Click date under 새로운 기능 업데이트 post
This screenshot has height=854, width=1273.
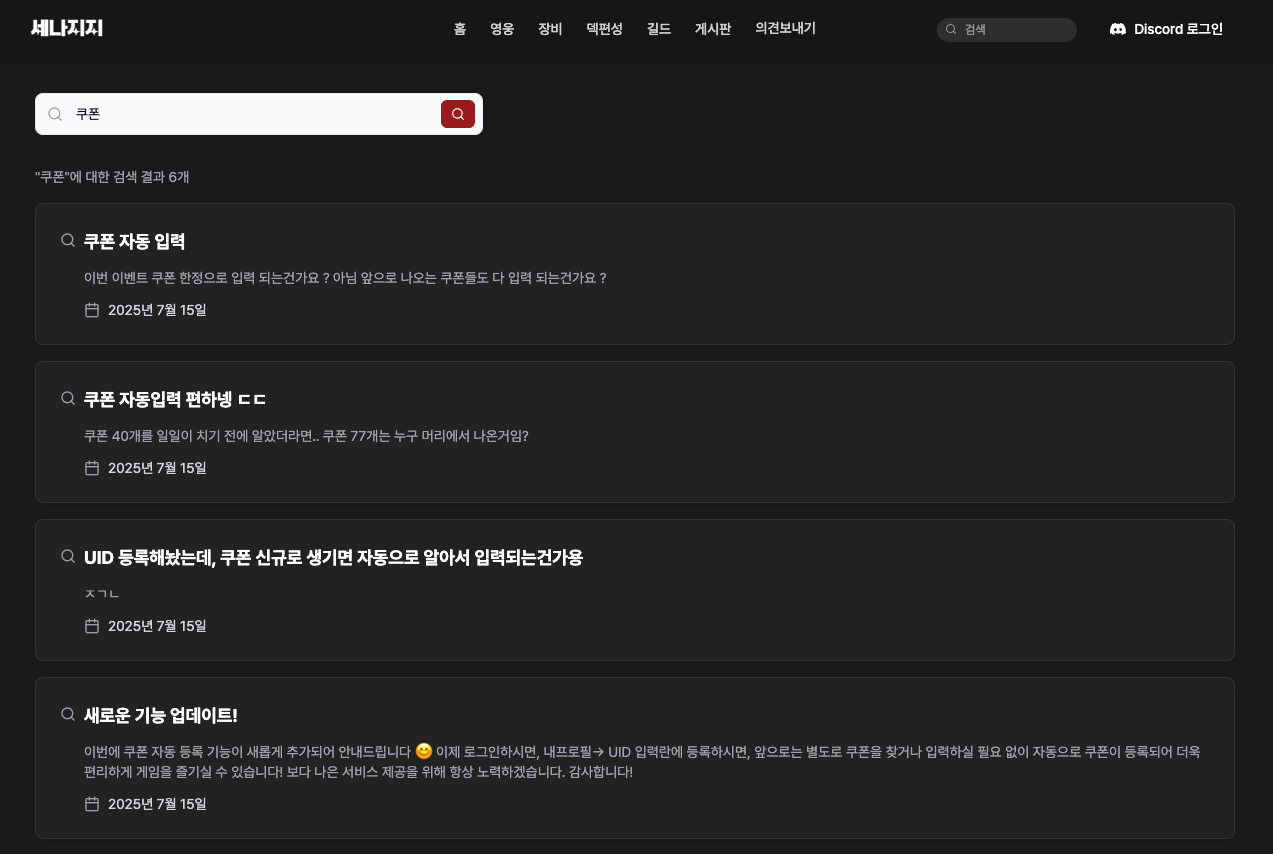click(157, 804)
